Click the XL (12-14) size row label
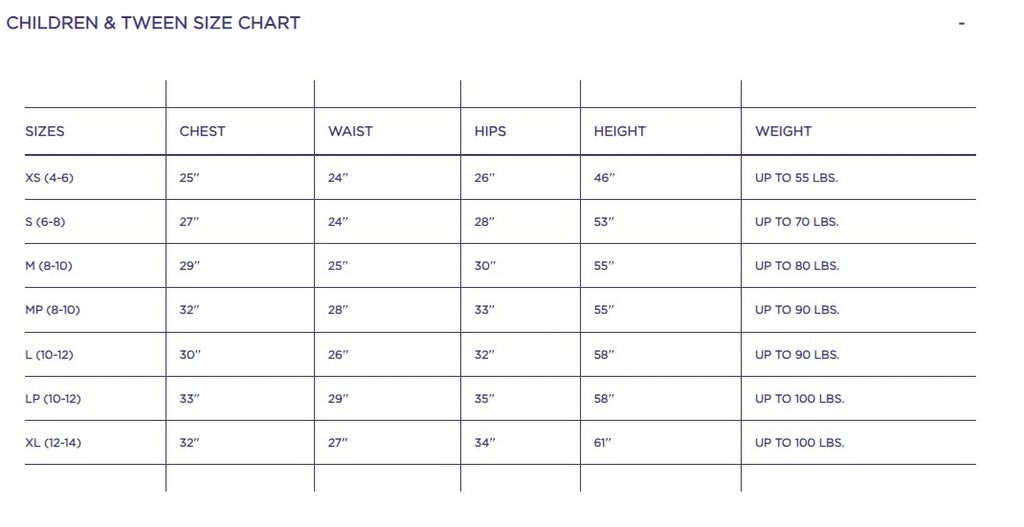The height and width of the screenshot is (527, 1024). pos(53,443)
